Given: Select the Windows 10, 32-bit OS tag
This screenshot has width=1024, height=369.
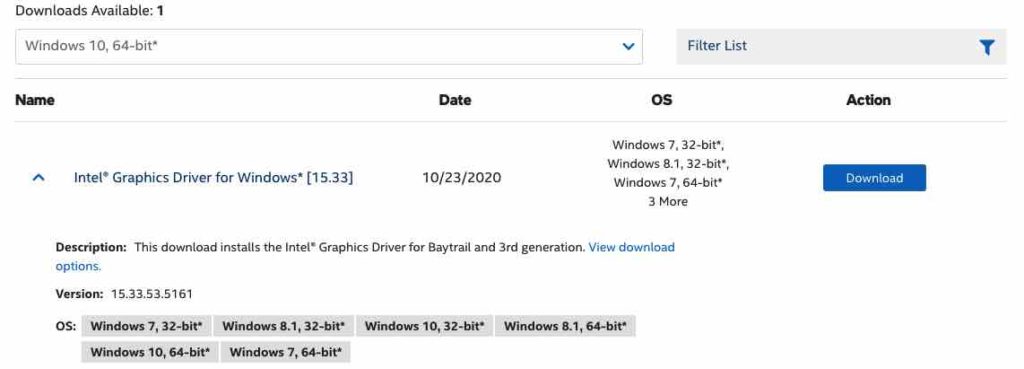Looking at the screenshot, I should pyautogui.click(x=424, y=326).
